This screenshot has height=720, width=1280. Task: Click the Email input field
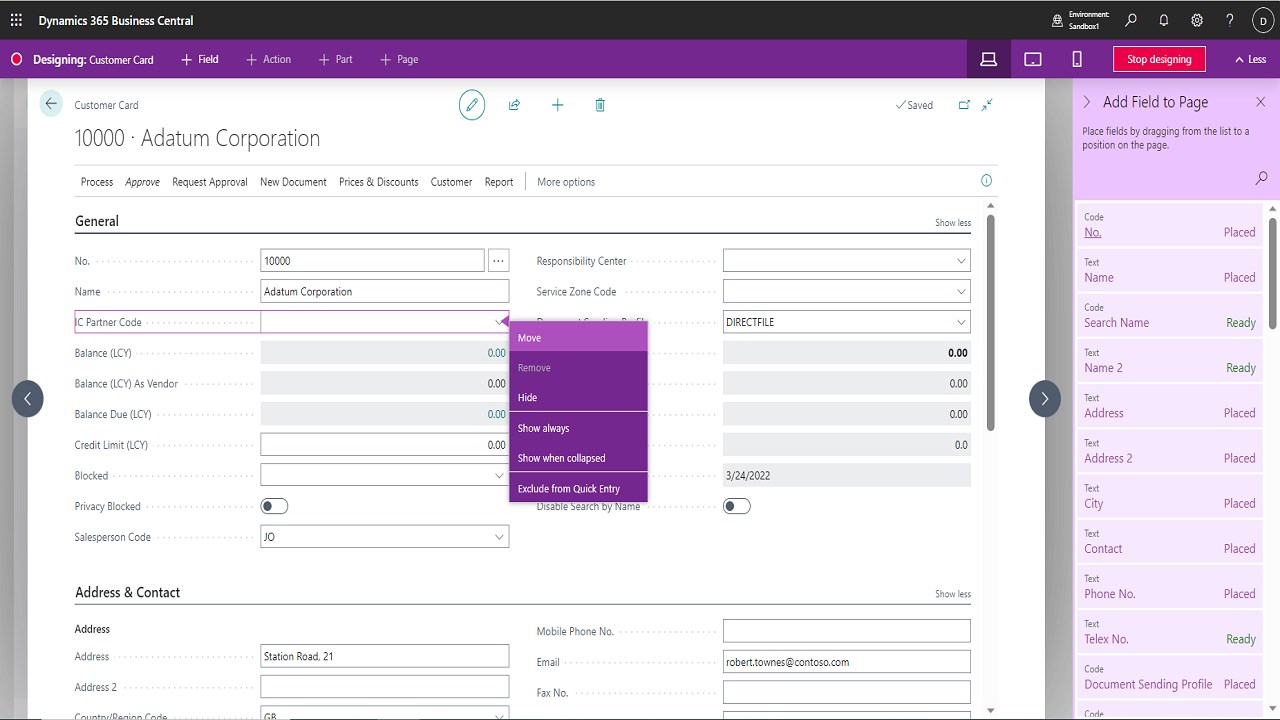point(846,662)
